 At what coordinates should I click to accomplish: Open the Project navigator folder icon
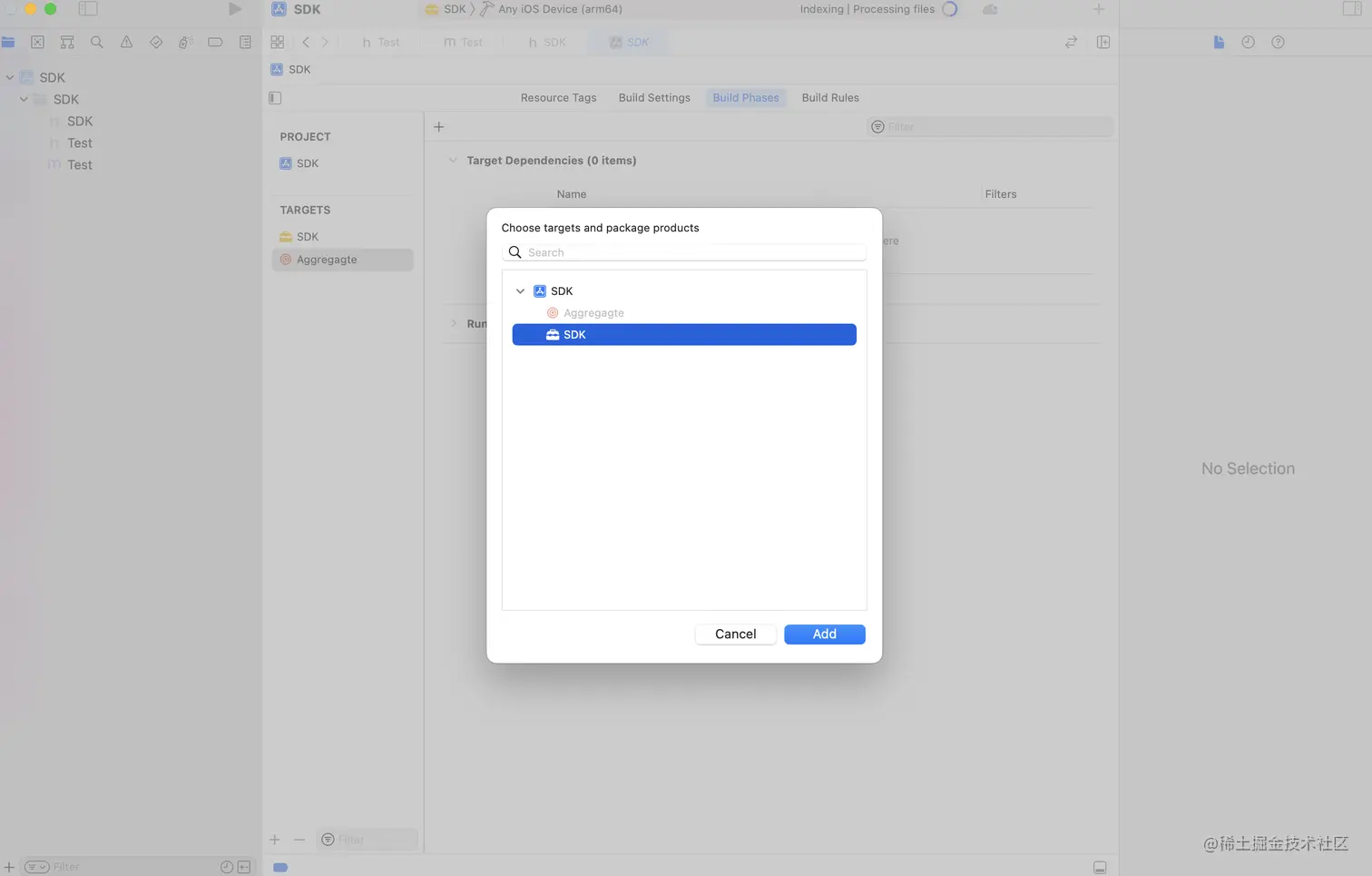(8, 42)
